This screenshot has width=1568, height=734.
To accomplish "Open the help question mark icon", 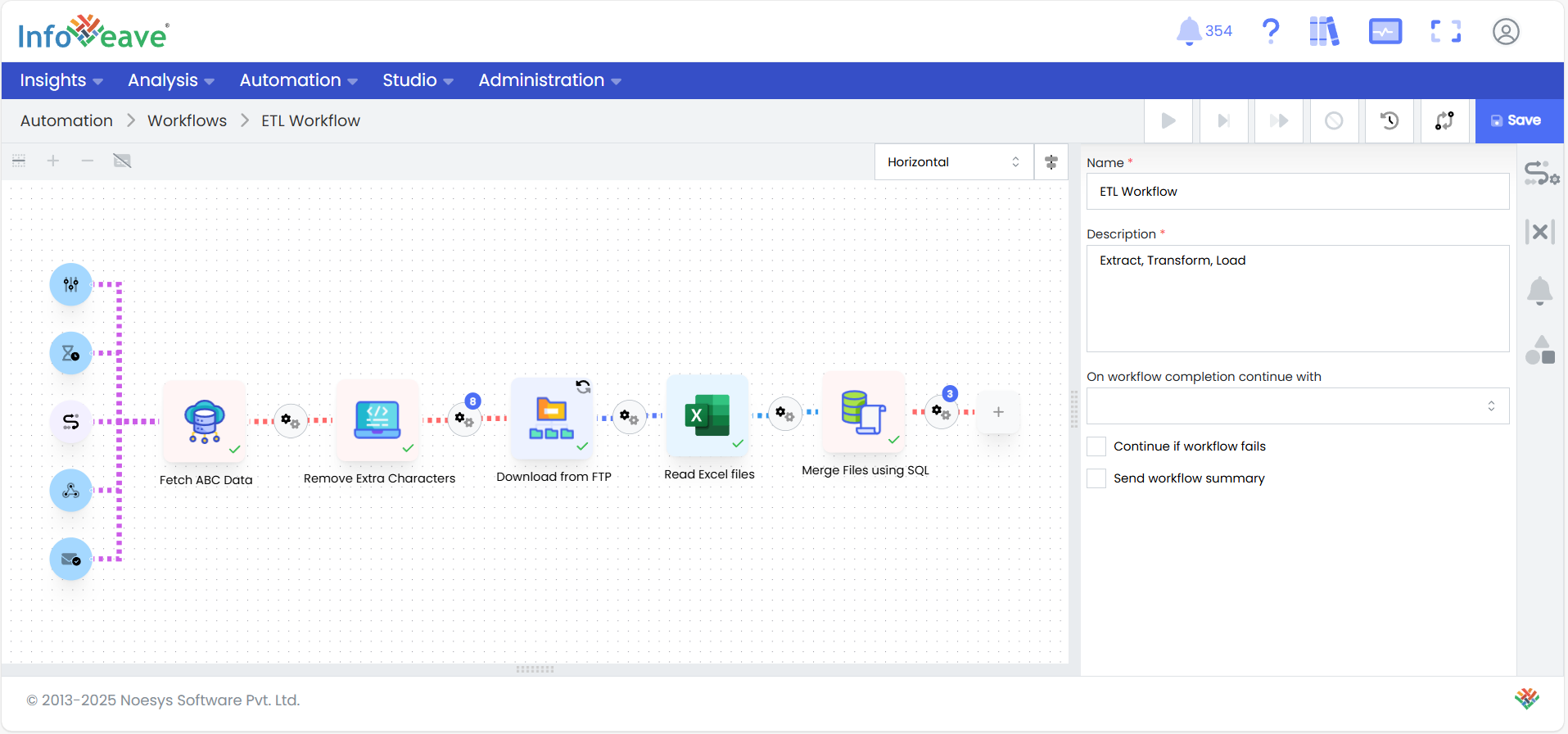I will pyautogui.click(x=1270, y=31).
